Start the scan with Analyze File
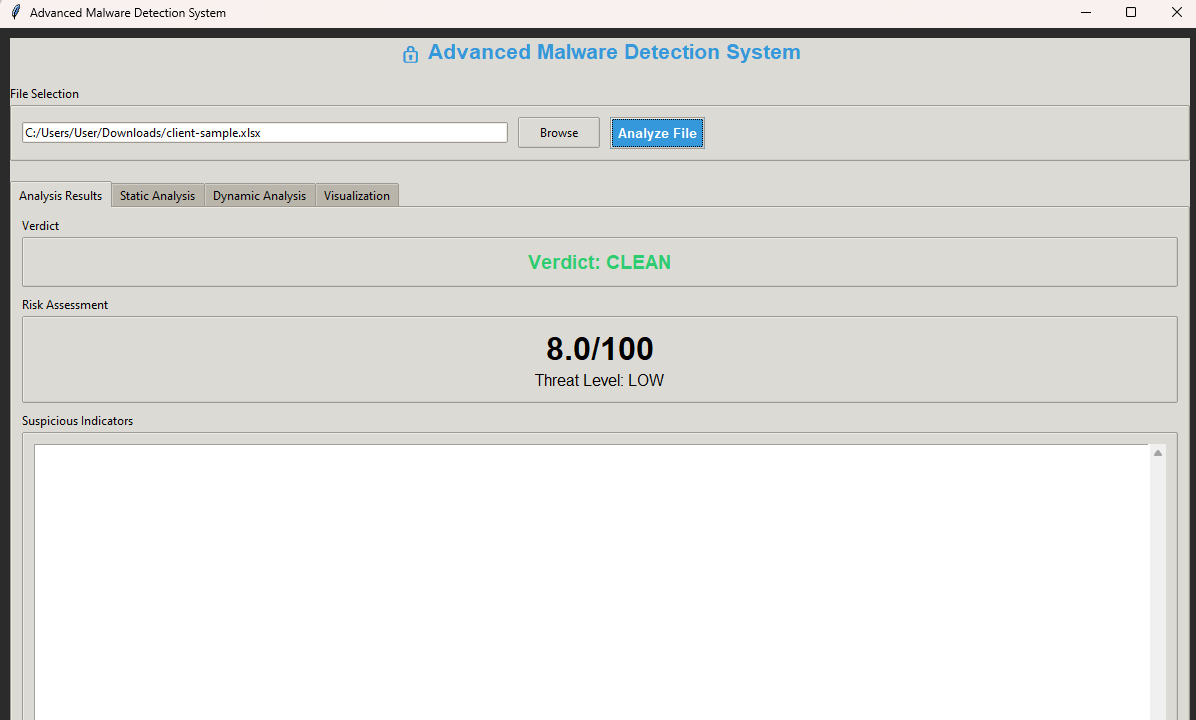 (x=657, y=133)
